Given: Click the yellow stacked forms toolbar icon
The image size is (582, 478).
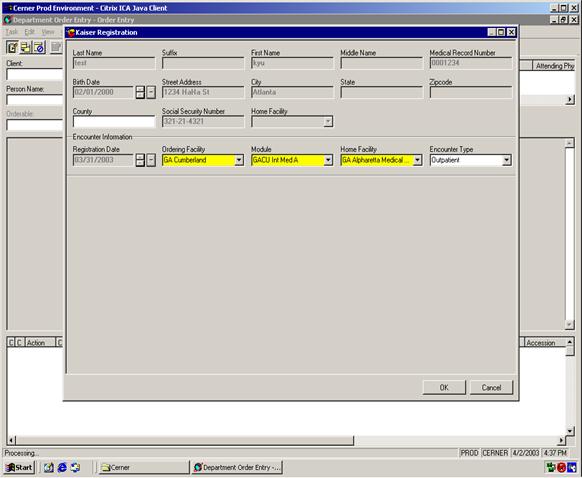Looking at the screenshot, I should point(26,47).
